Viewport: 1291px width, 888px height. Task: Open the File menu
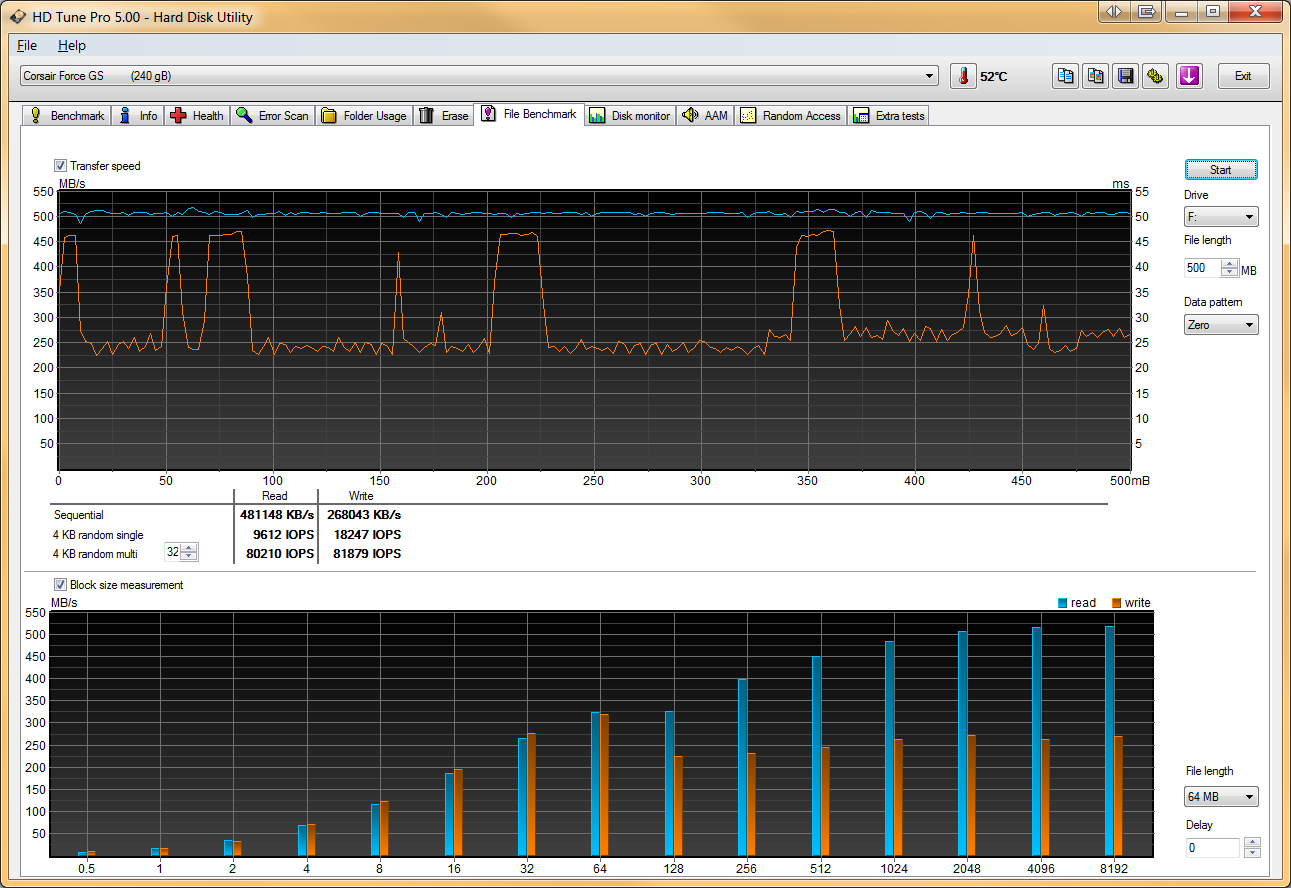click(27, 46)
